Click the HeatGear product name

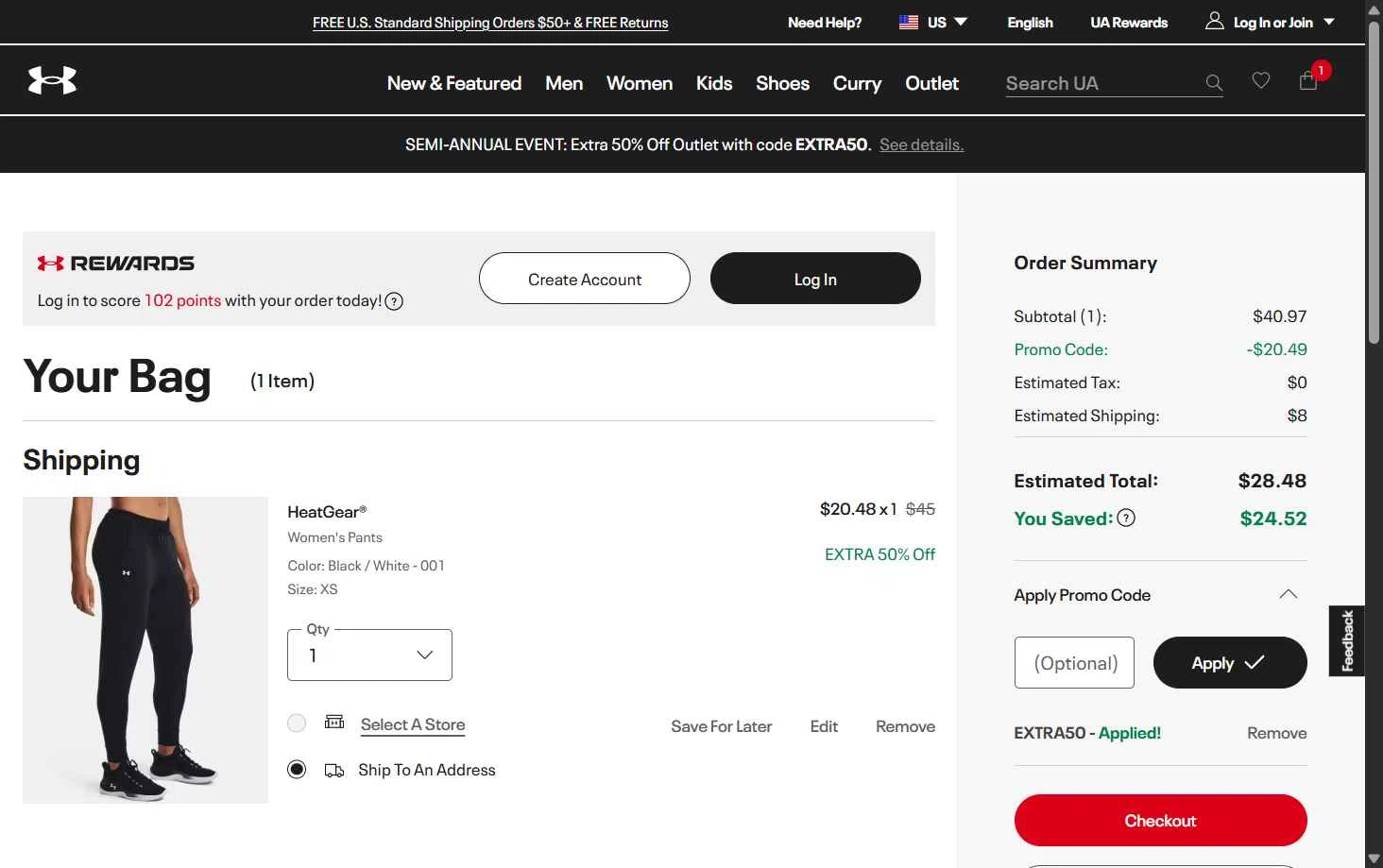[x=327, y=512]
